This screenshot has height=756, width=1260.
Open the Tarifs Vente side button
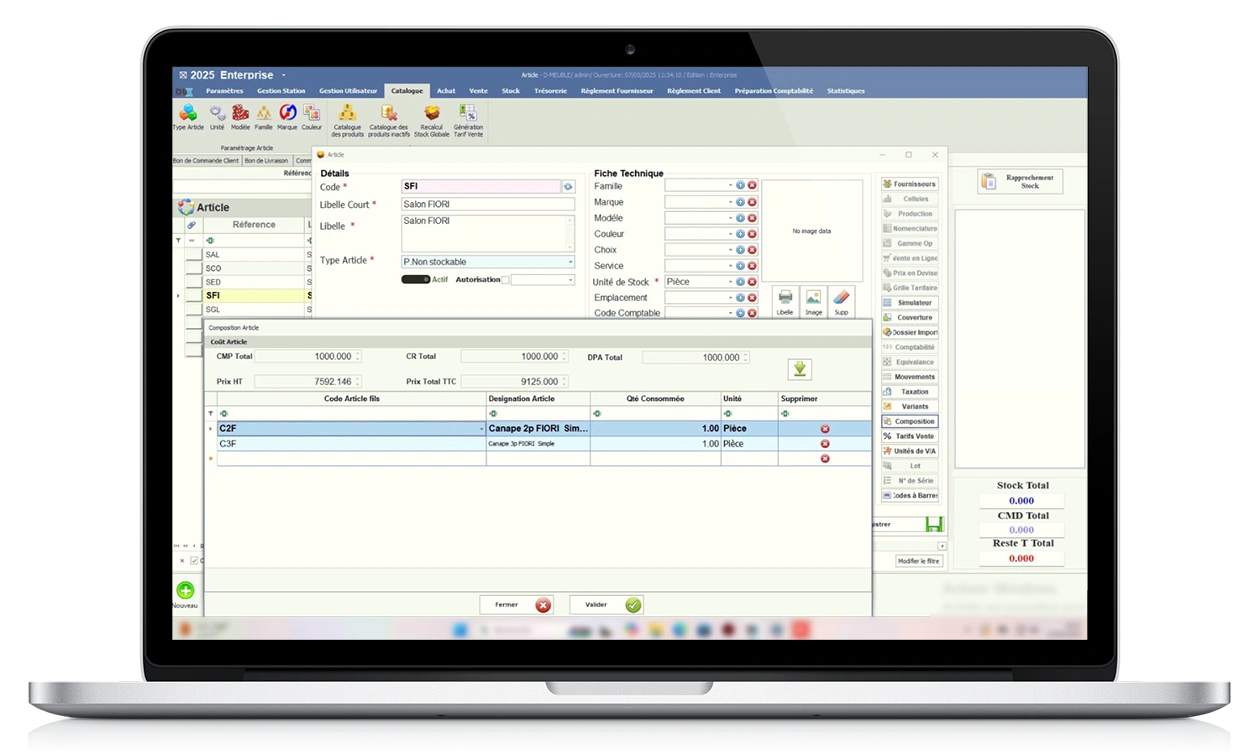(x=910, y=436)
